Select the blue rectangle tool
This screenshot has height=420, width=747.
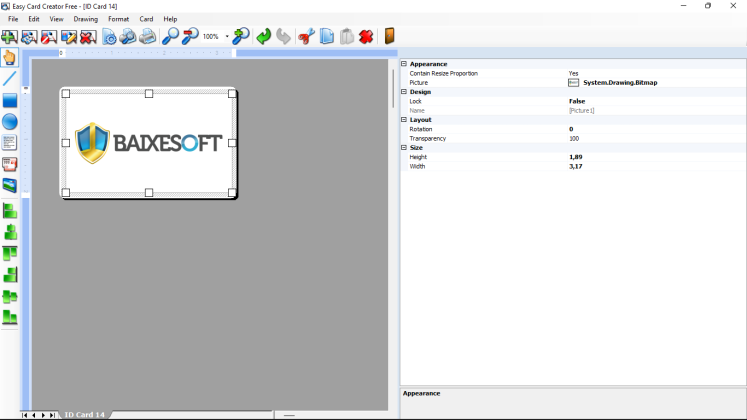10,100
